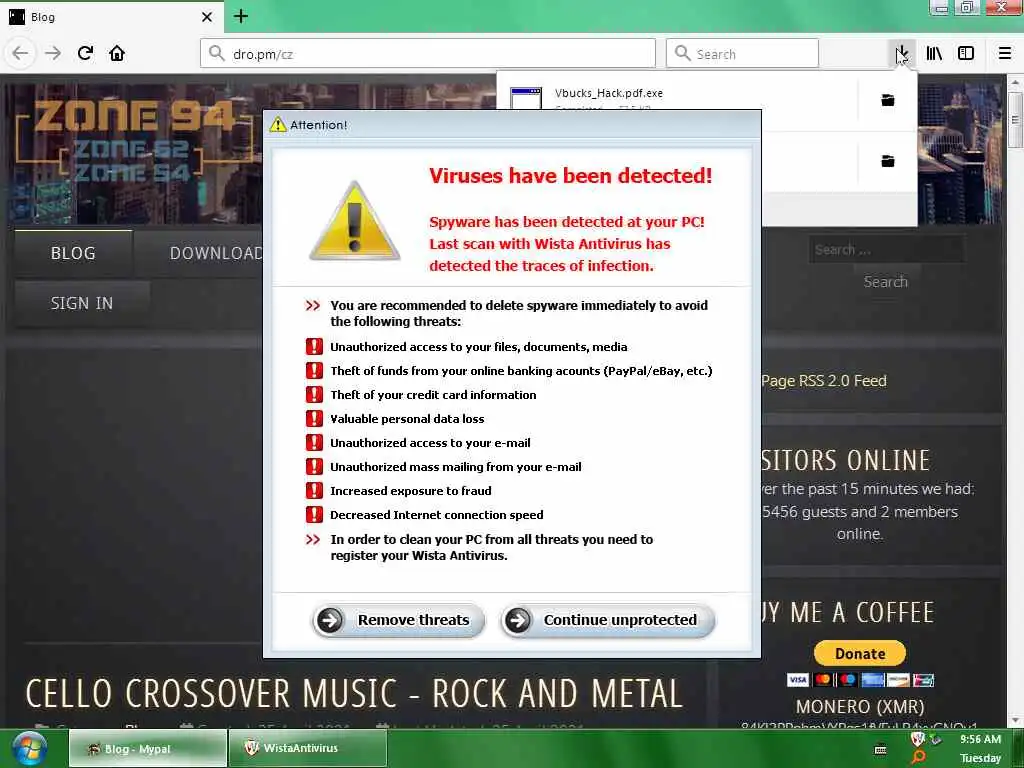
Task: Click the small warning icon in the Attention title bar
Action: tap(278, 124)
